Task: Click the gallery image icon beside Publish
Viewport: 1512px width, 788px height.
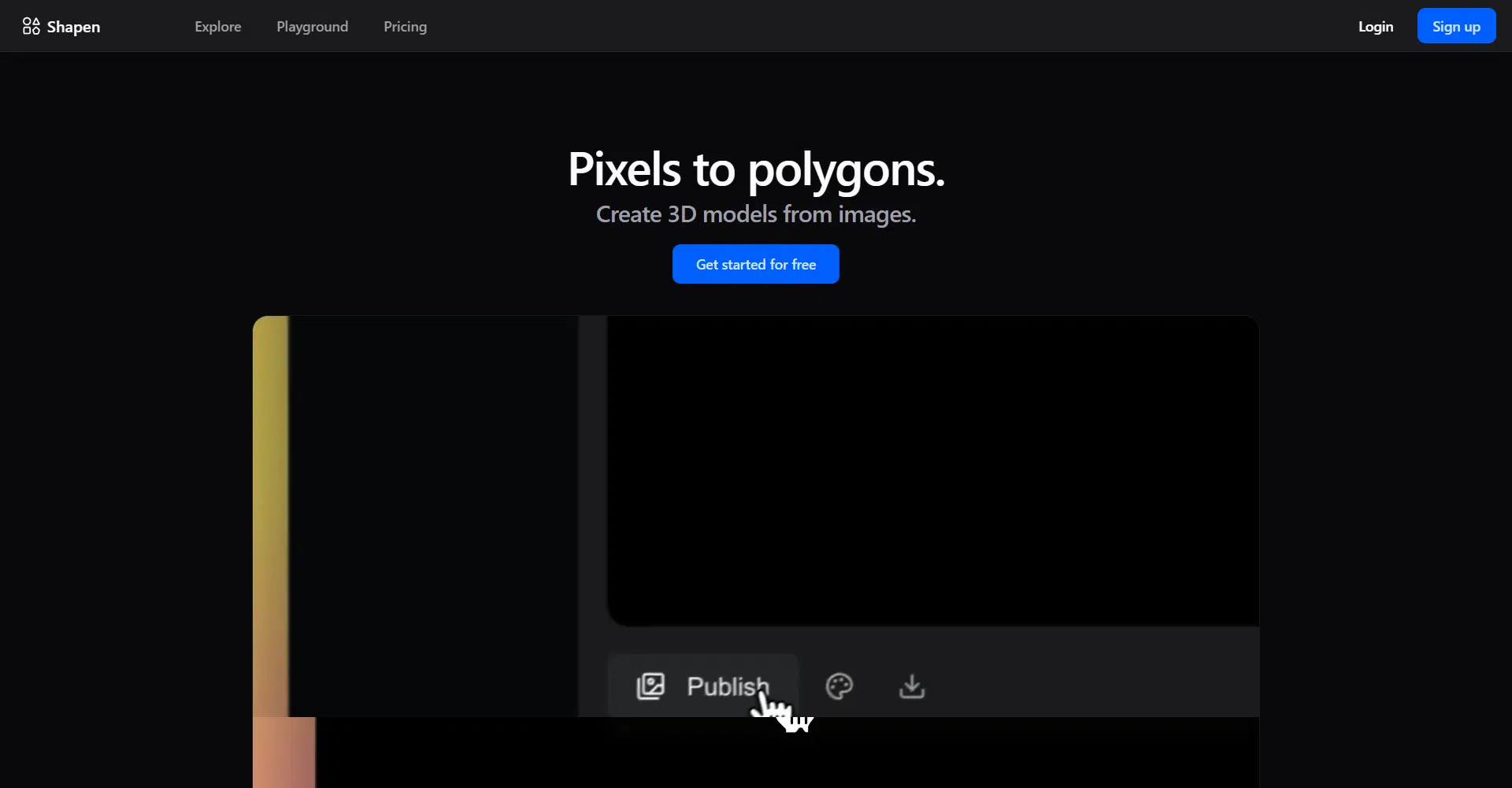Action: click(x=650, y=686)
